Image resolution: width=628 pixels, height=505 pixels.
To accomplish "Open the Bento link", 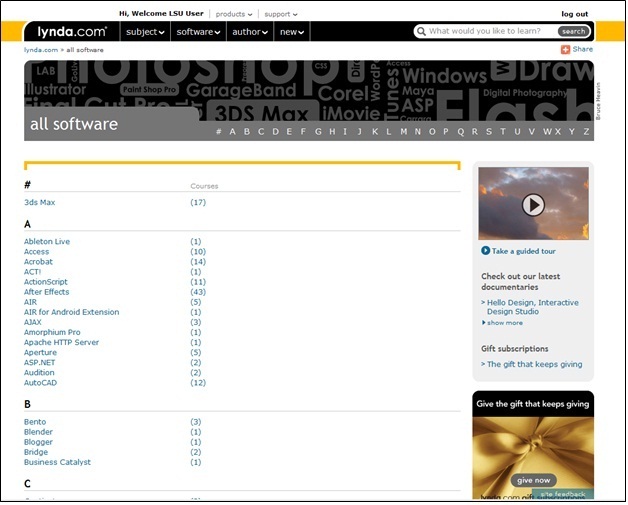I will coord(35,422).
